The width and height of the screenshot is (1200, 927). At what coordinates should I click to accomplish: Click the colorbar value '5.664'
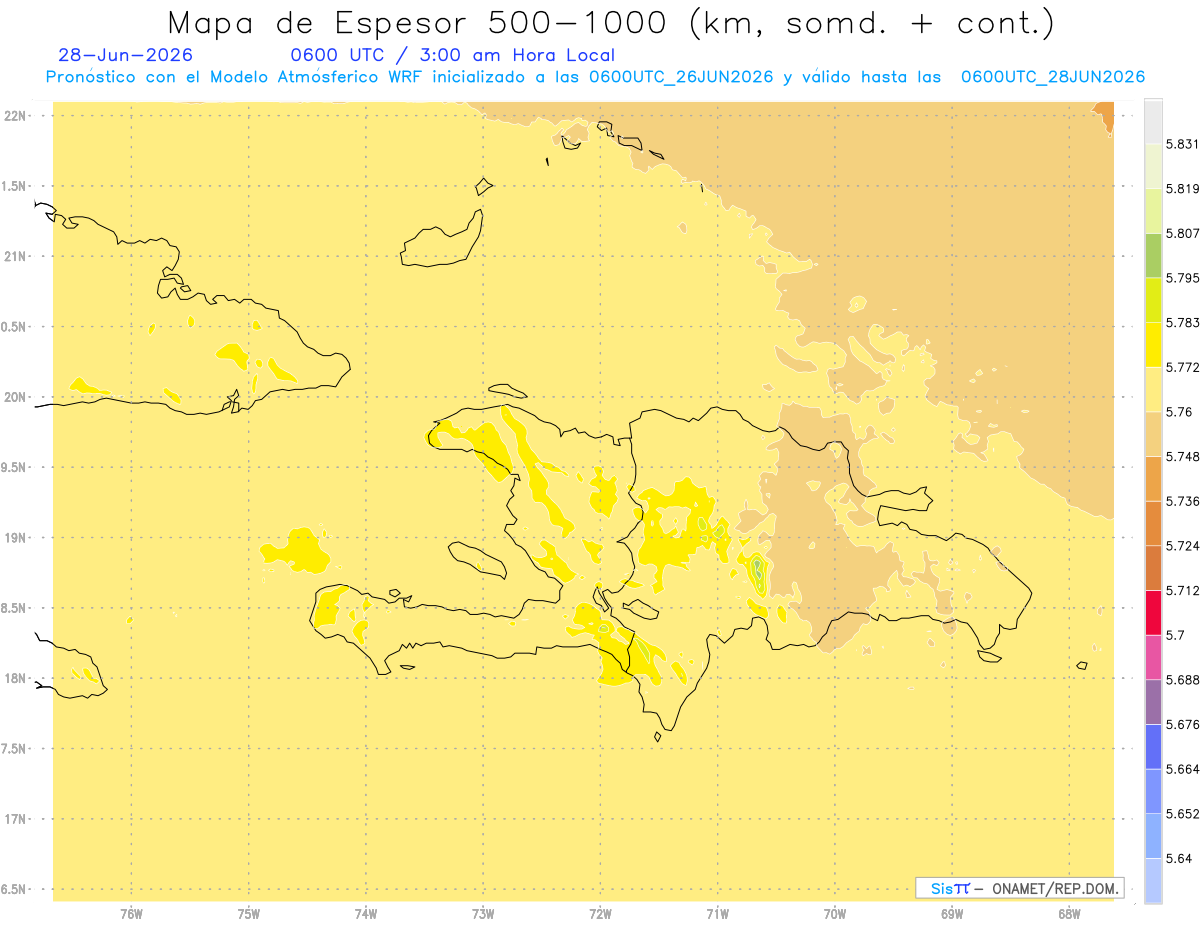coord(1183,769)
